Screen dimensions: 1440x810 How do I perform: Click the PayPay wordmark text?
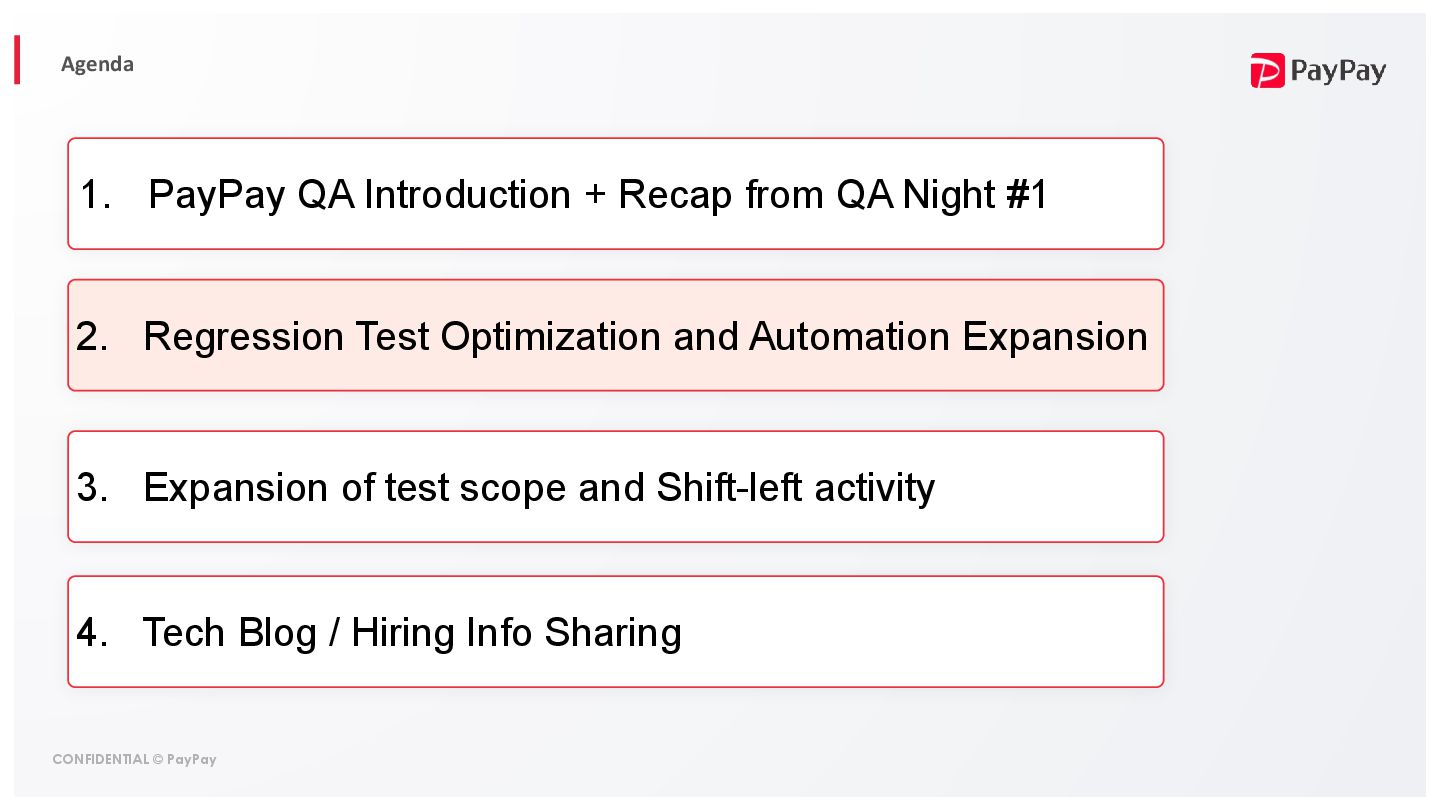coord(1338,71)
